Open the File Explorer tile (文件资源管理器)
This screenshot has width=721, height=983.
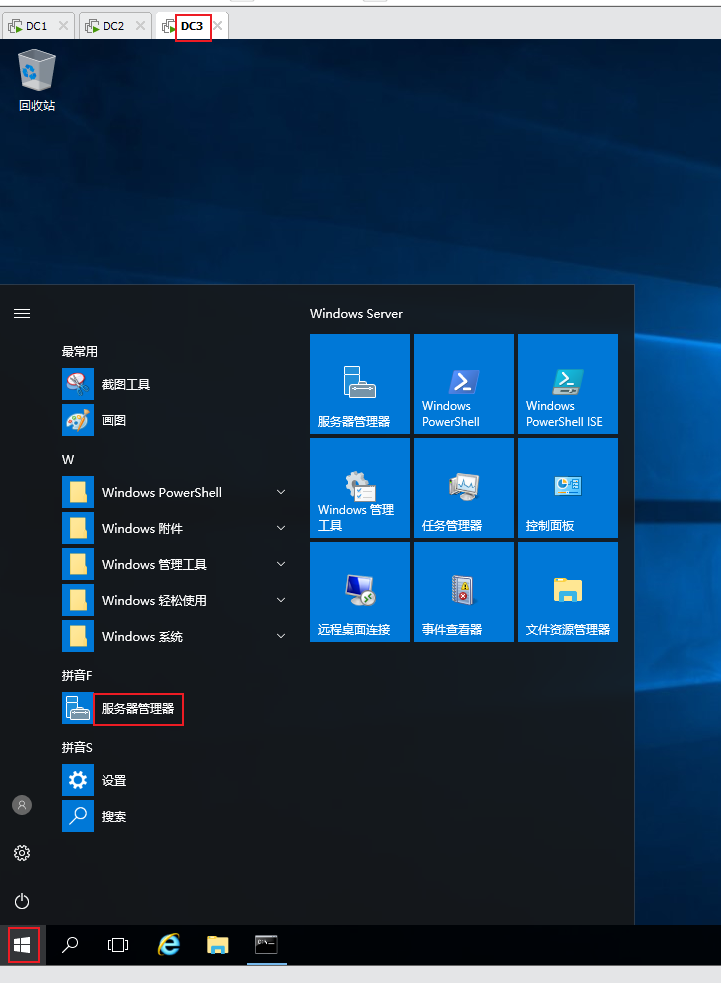pos(568,592)
